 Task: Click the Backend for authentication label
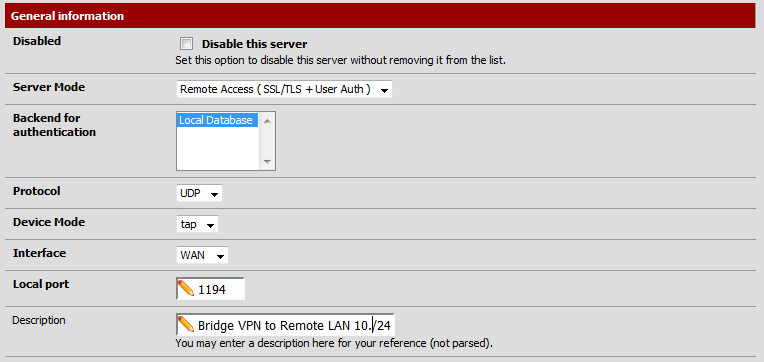pyautogui.click(x=54, y=125)
